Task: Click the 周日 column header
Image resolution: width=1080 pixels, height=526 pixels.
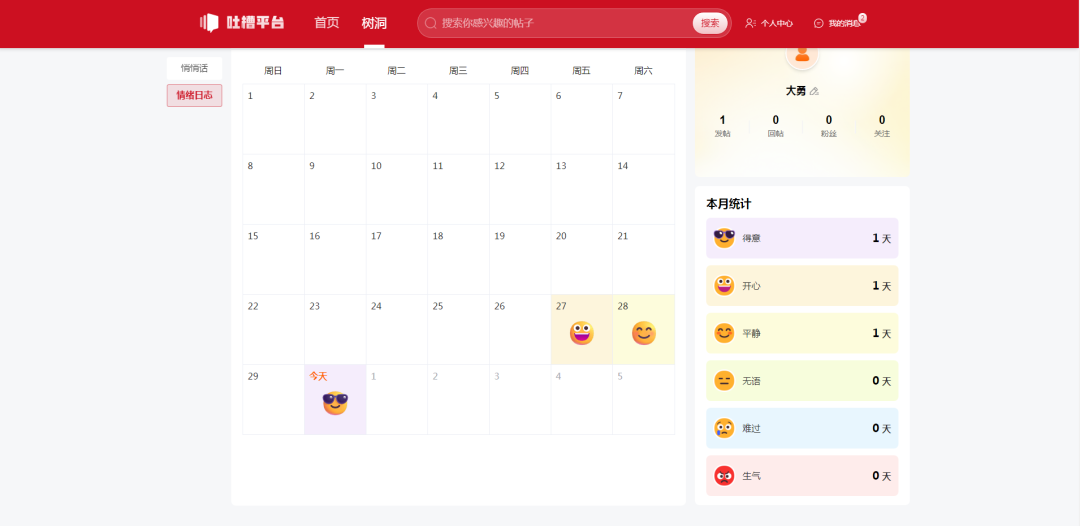Action: [273, 70]
